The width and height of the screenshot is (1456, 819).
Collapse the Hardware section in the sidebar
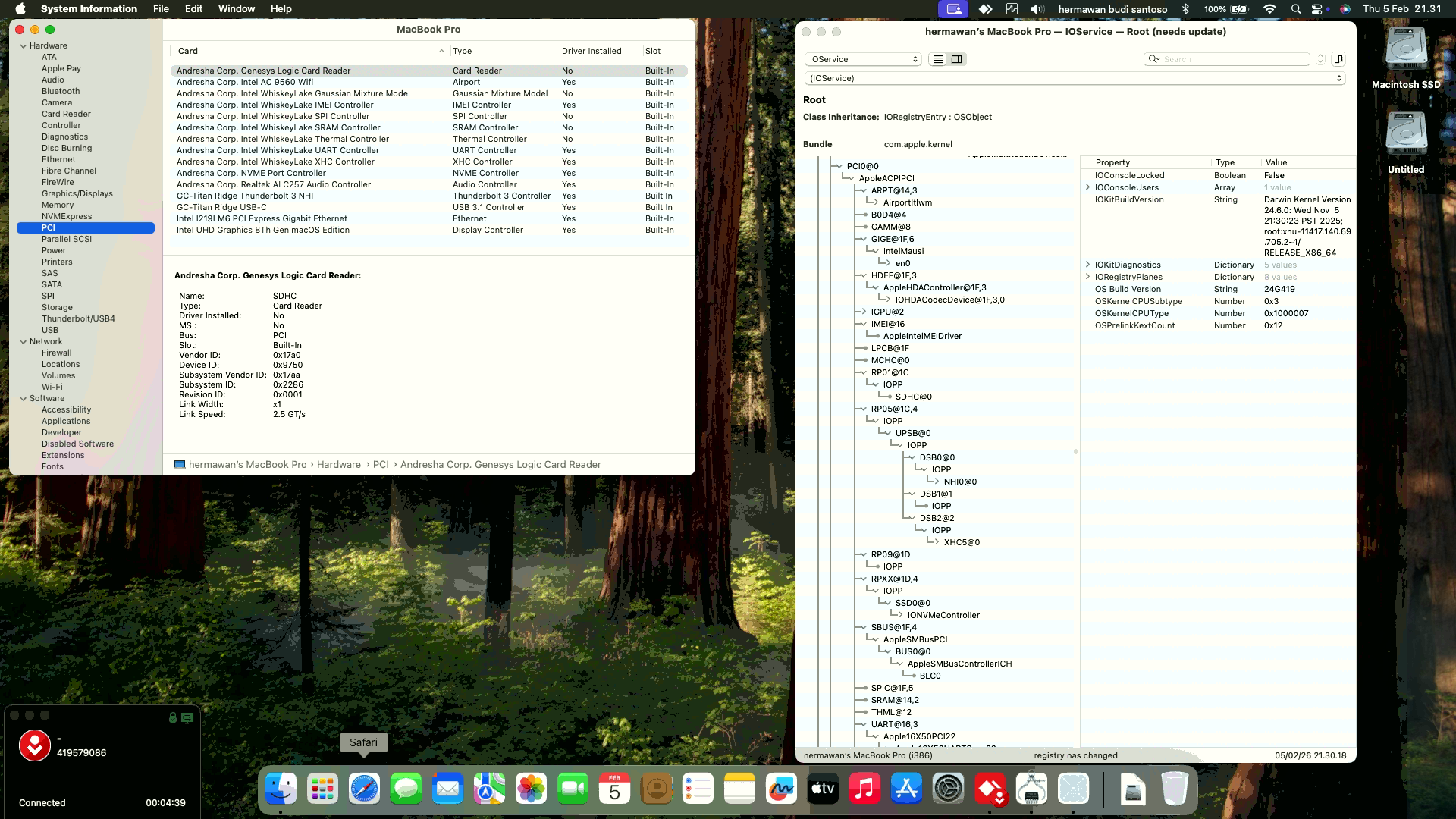coord(24,46)
